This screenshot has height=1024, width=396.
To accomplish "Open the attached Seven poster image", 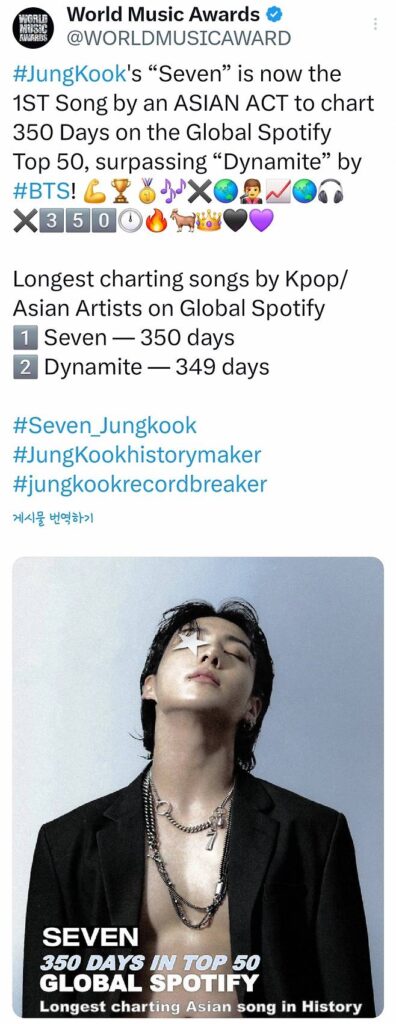I will coord(198,787).
